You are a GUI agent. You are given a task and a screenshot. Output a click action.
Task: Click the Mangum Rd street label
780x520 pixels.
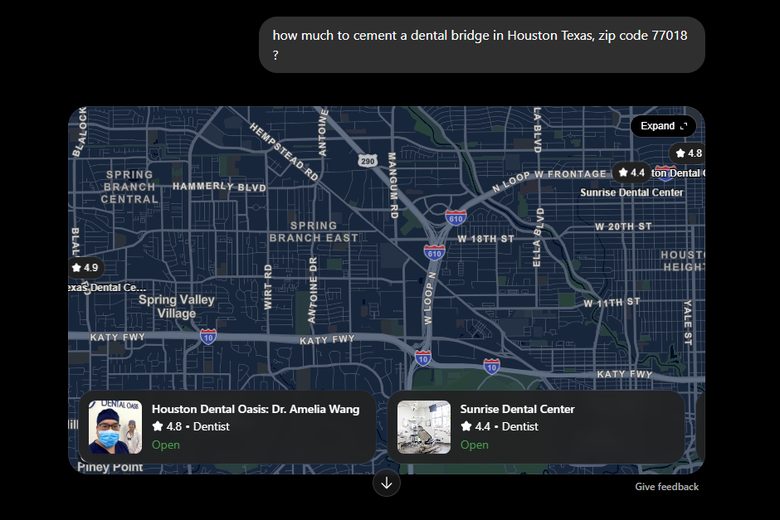[x=392, y=186]
